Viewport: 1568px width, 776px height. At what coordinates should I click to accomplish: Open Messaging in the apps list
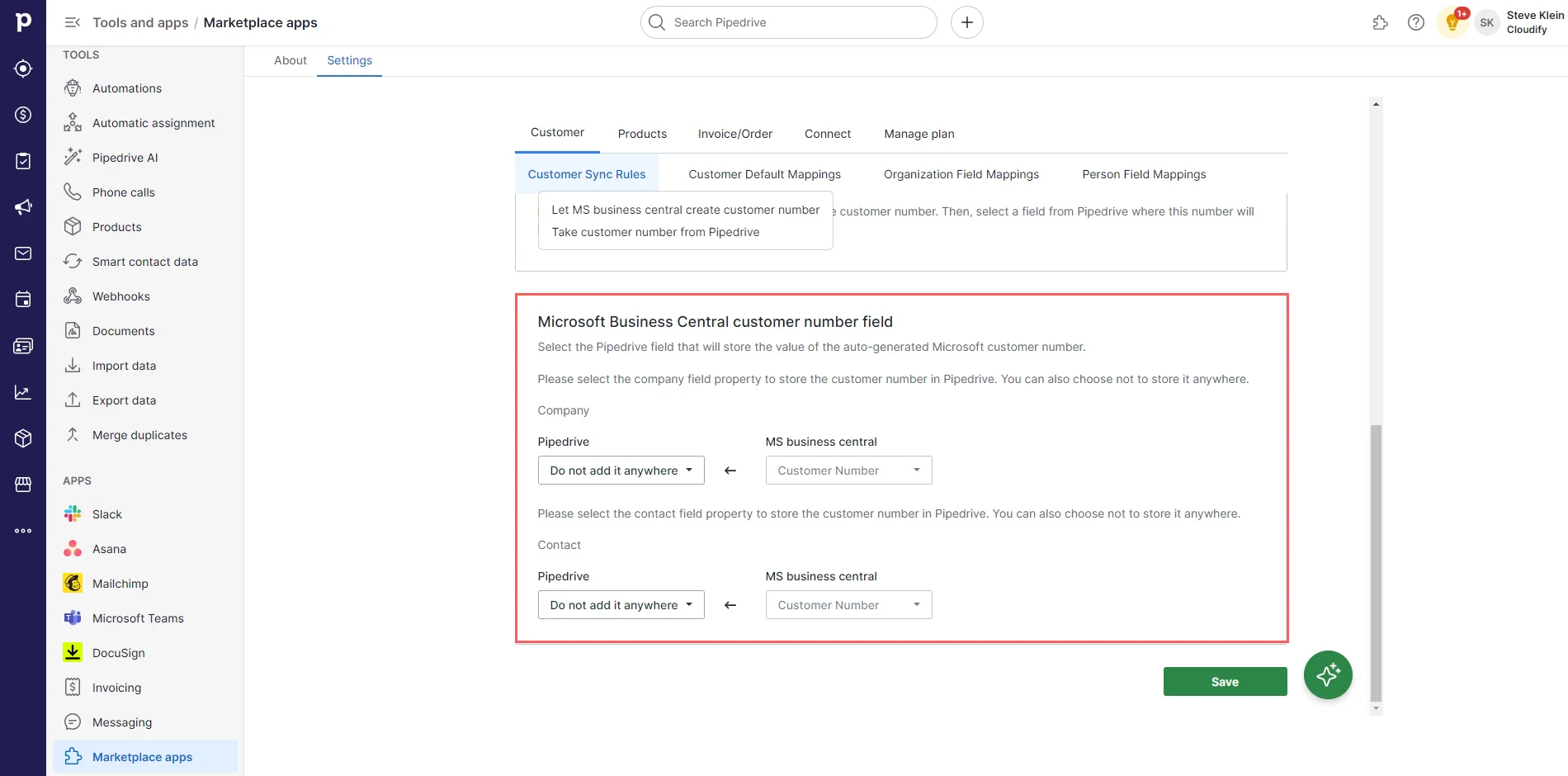(145, 722)
